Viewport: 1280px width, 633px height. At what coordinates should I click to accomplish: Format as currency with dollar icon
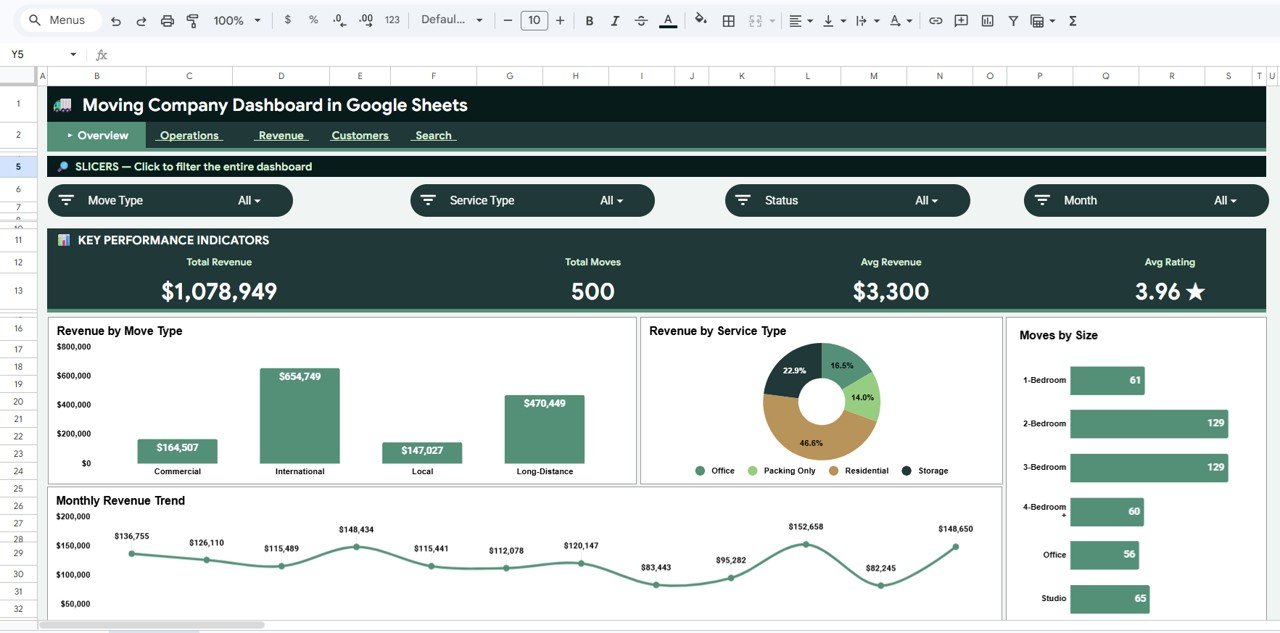tap(288, 20)
